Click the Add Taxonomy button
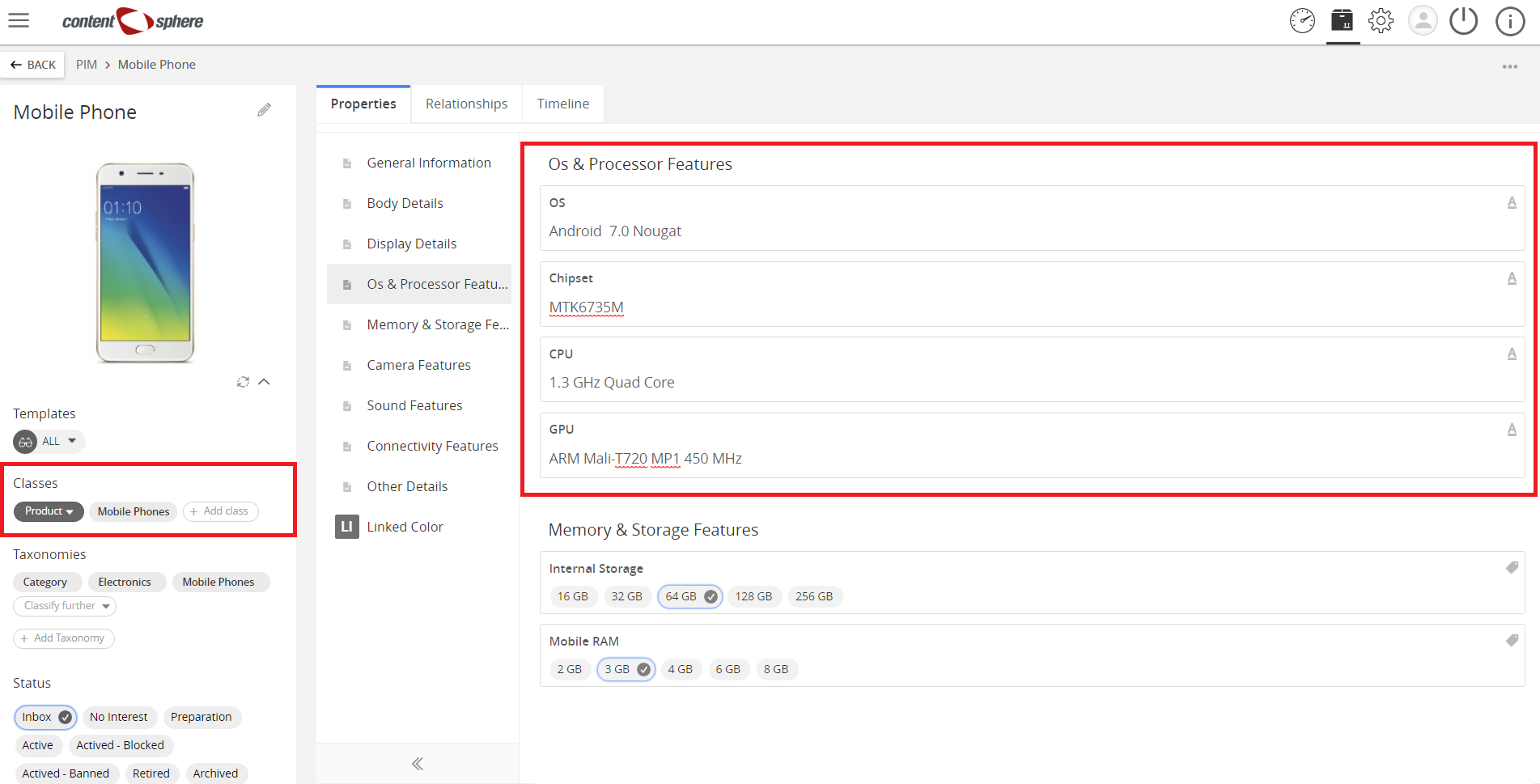This screenshot has height=784, width=1540. pyautogui.click(x=64, y=638)
